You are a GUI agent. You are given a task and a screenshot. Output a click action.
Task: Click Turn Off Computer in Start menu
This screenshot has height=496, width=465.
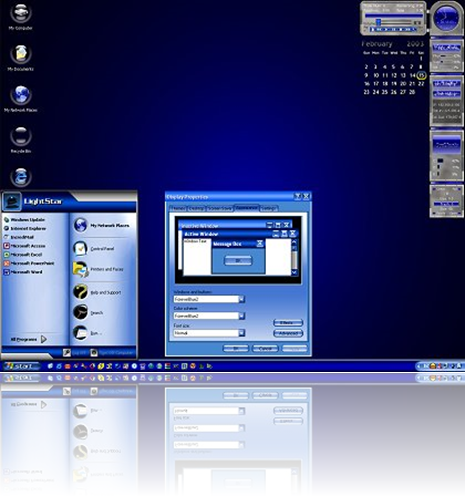pyautogui.click(x=112, y=352)
